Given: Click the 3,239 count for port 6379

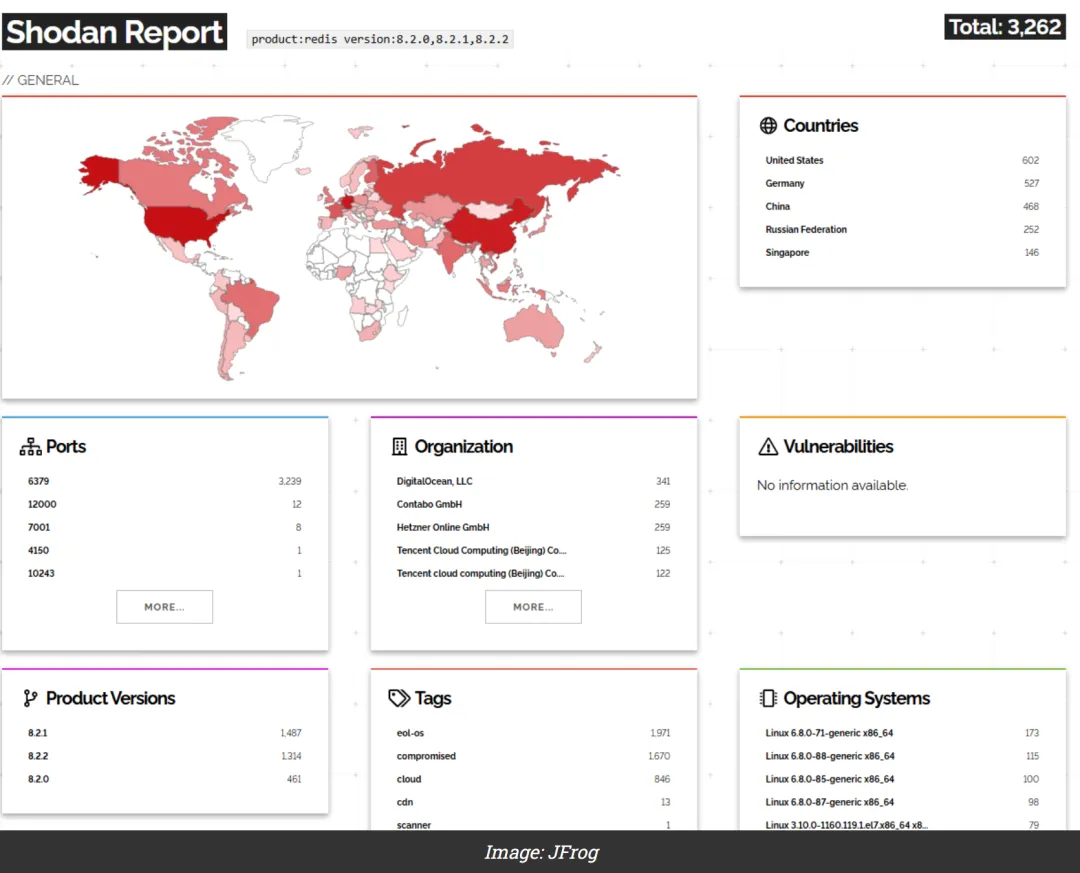Looking at the screenshot, I should 290,481.
